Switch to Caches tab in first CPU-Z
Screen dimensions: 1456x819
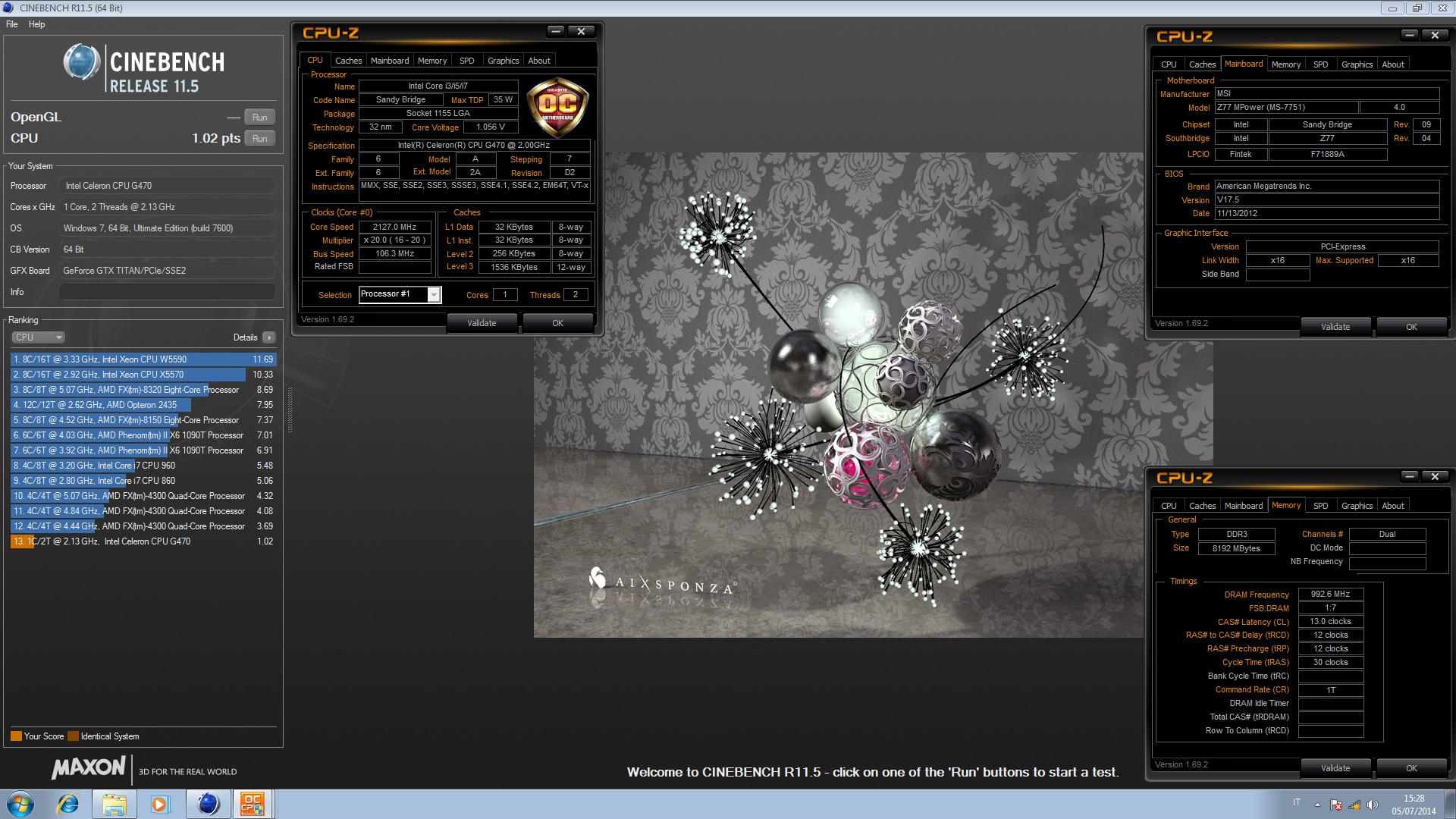(x=348, y=61)
